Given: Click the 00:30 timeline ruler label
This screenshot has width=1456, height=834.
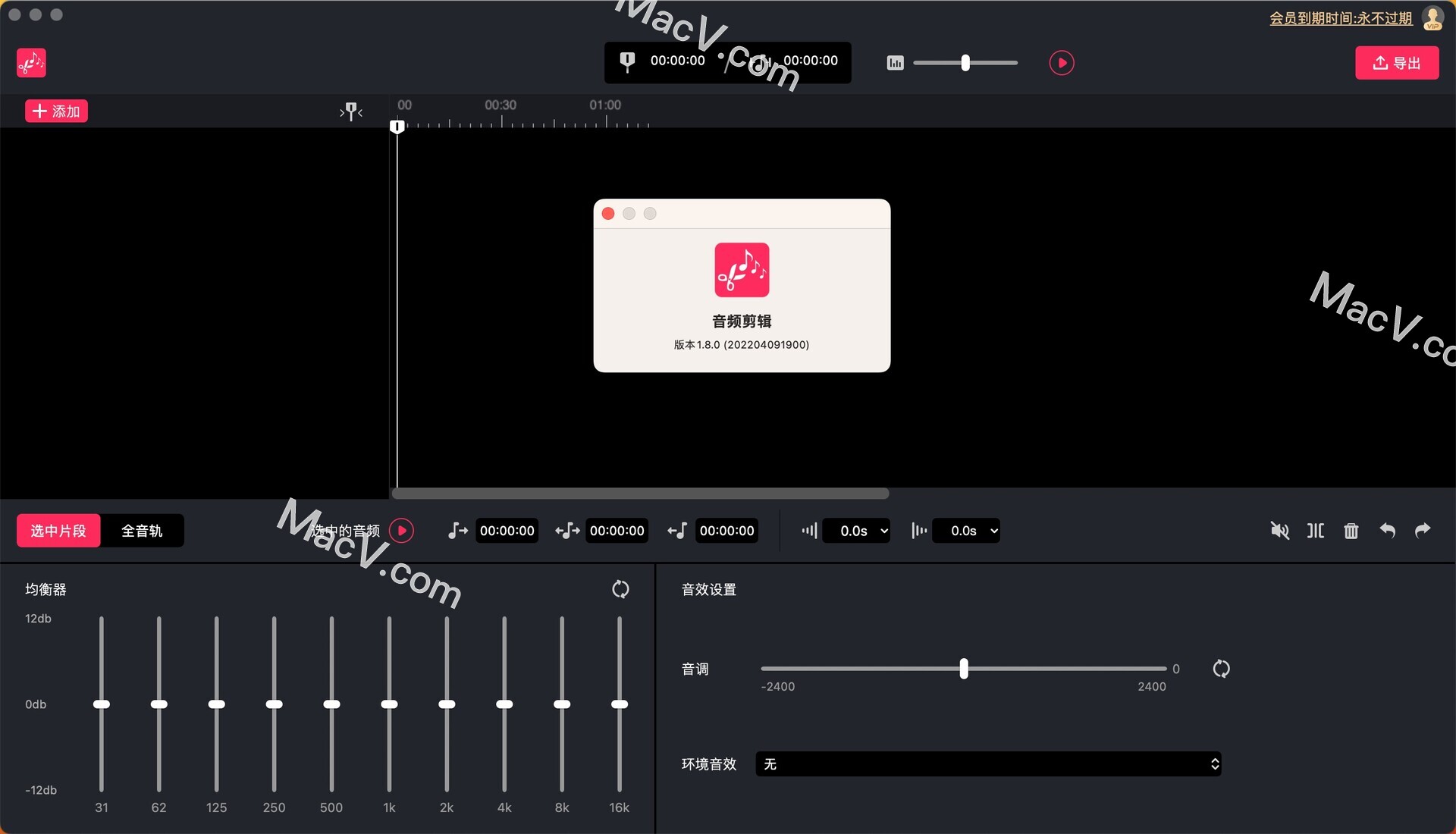Looking at the screenshot, I should coord(500,105).
